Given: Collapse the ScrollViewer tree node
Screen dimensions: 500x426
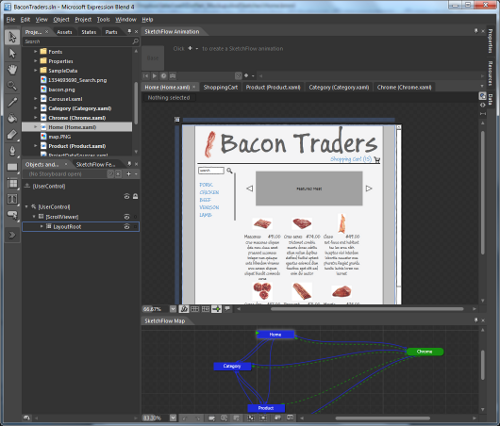Looking at the screenshot, I should pyautogui.click(x=34, y=217).
